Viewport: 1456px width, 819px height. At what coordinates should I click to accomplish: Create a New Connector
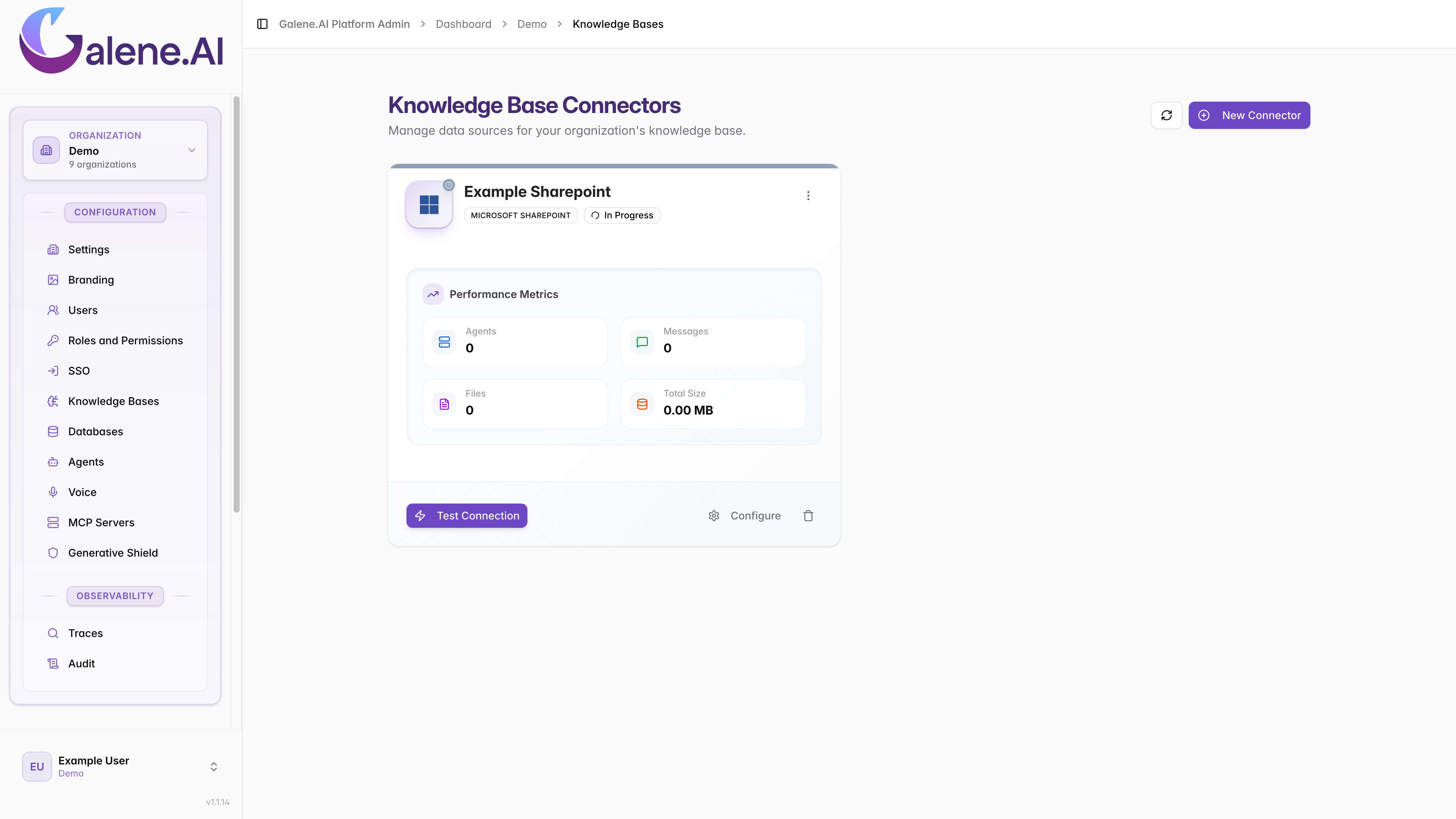coord(1249,115)
